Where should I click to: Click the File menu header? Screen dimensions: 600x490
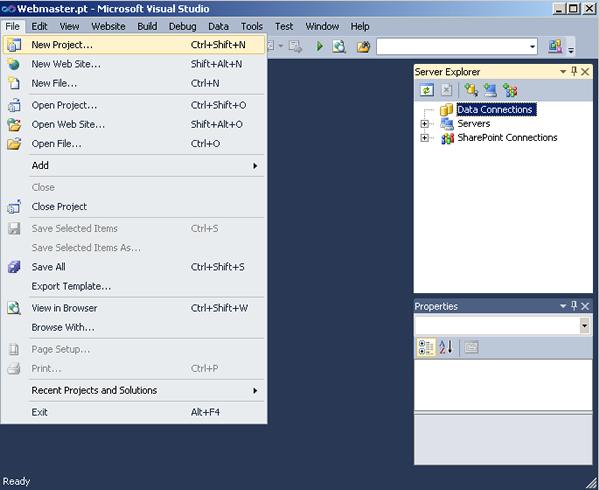click(x=13, y=26)
